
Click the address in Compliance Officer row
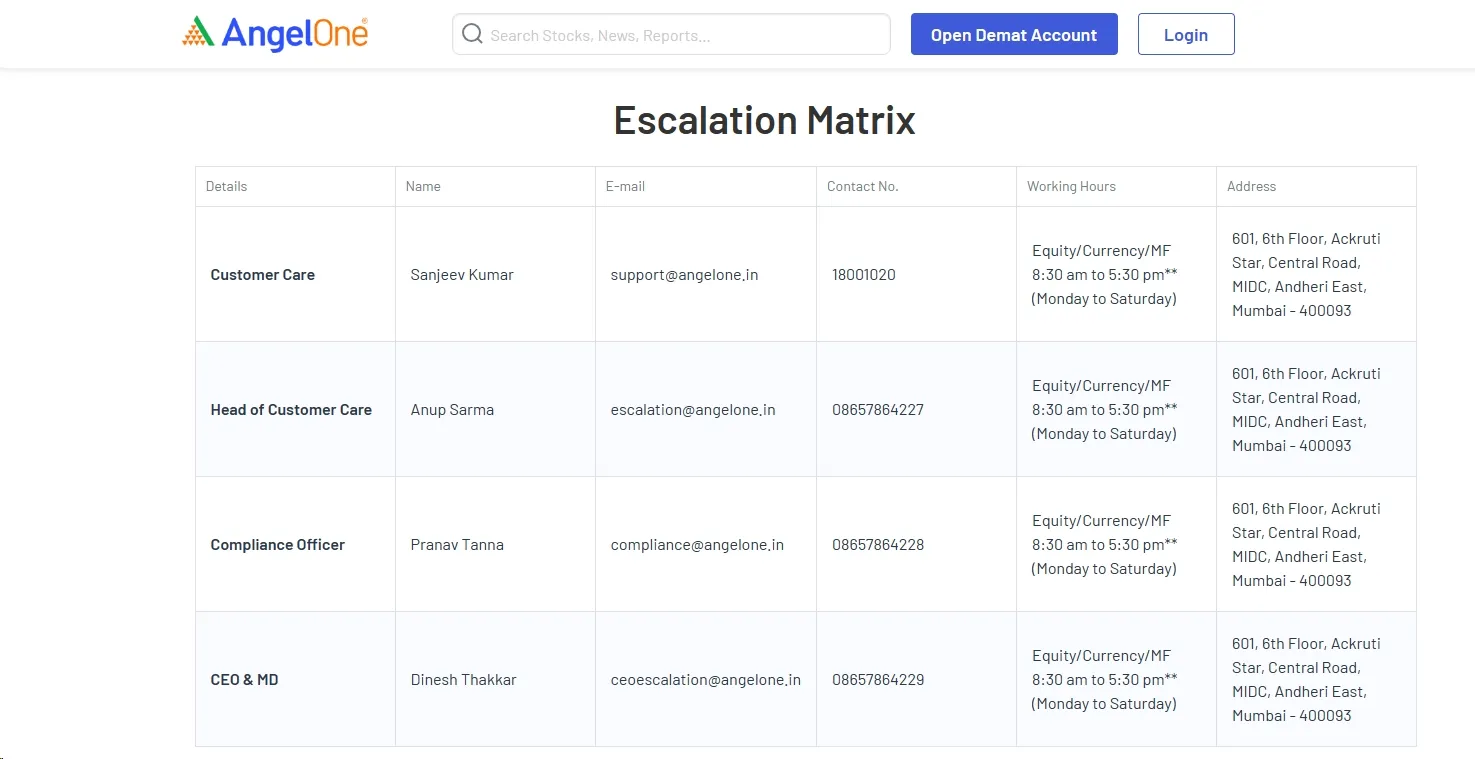point(1306,545)
